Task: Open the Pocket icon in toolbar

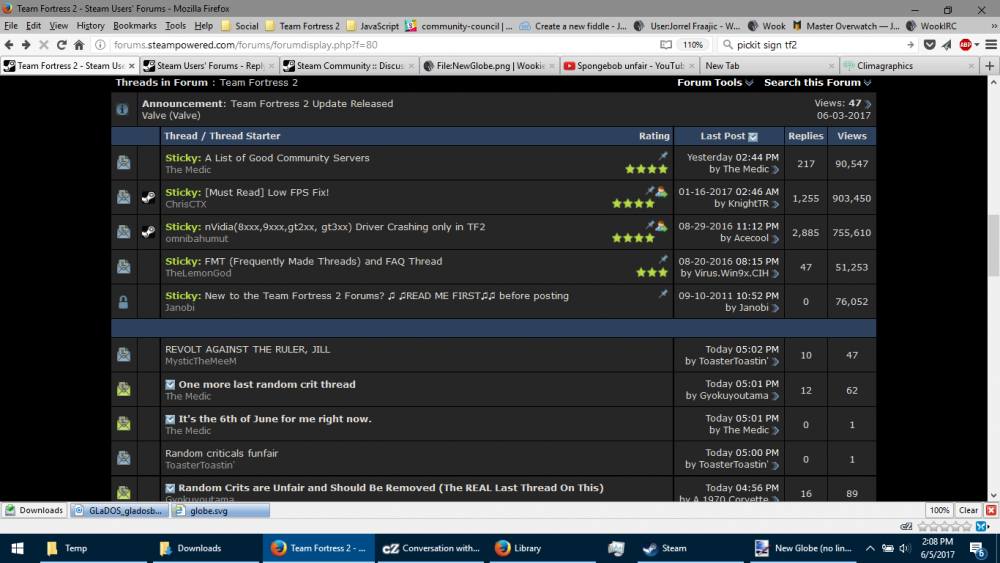Action: point(930,45)
